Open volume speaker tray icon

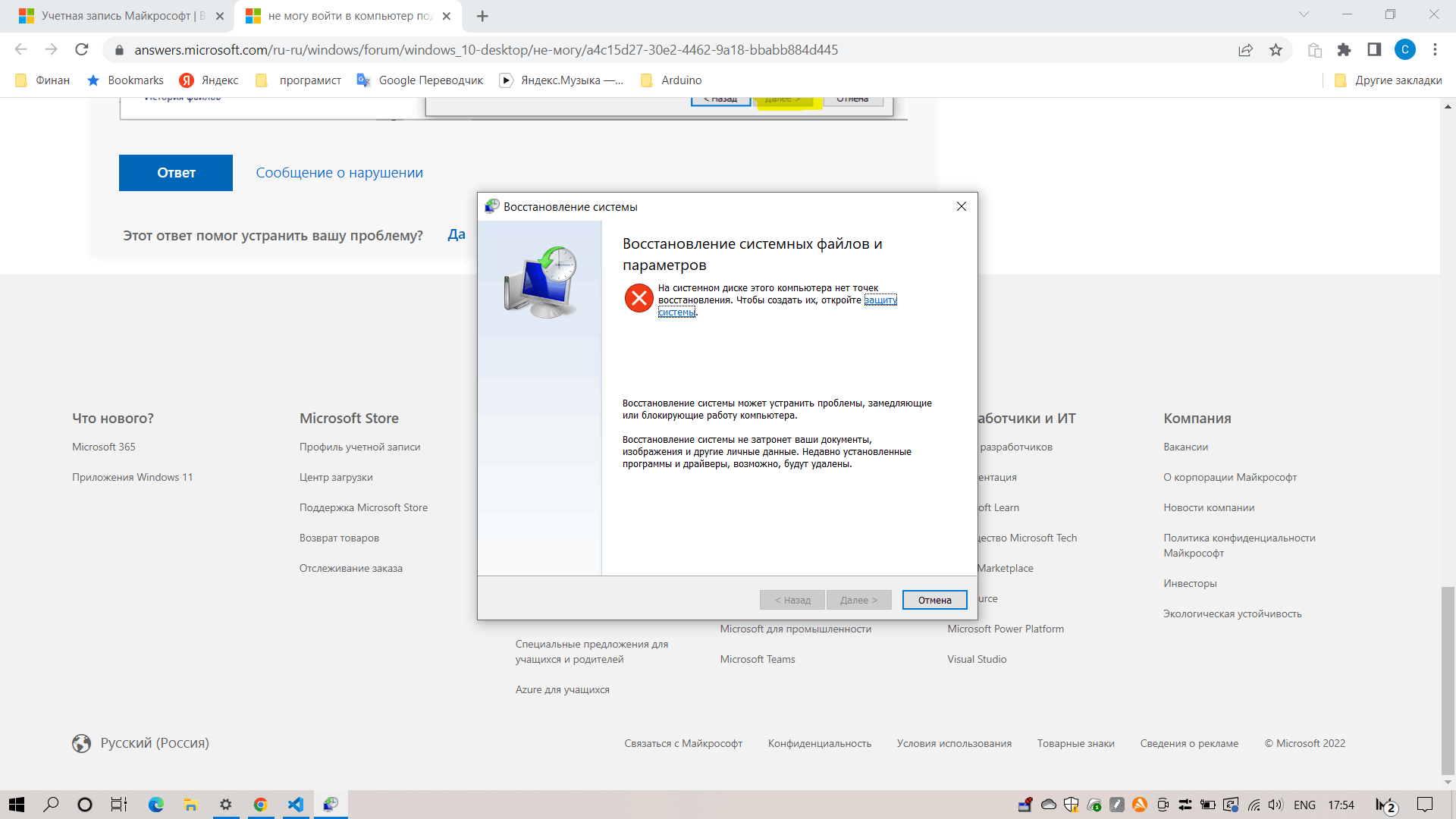[x=1276, y=805]
